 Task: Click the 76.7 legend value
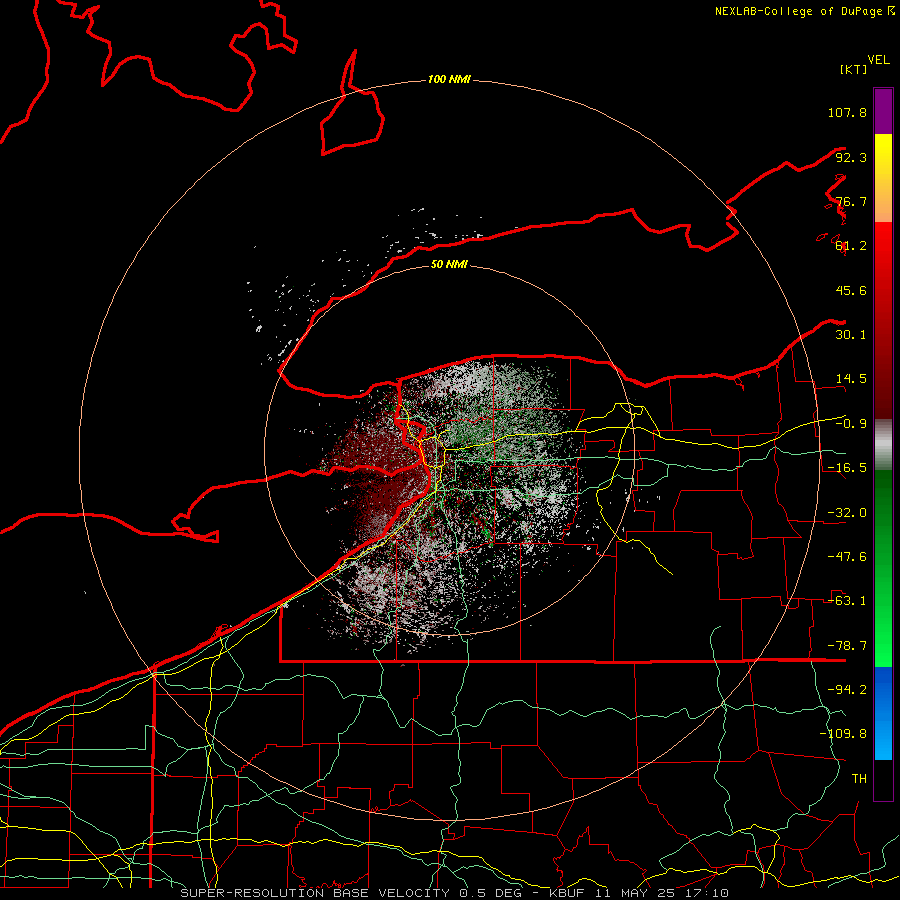pyautogui.click(x=851, y=201)
